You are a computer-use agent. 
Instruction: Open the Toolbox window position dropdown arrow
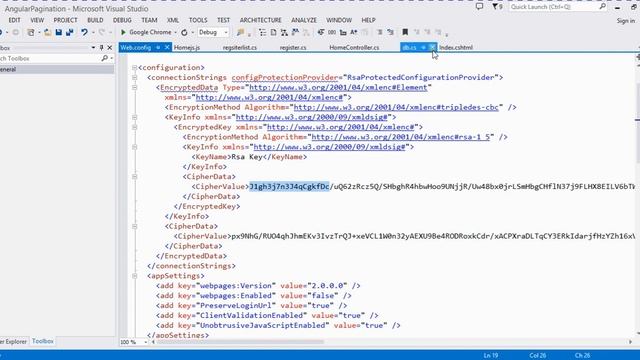click(93, 48)
